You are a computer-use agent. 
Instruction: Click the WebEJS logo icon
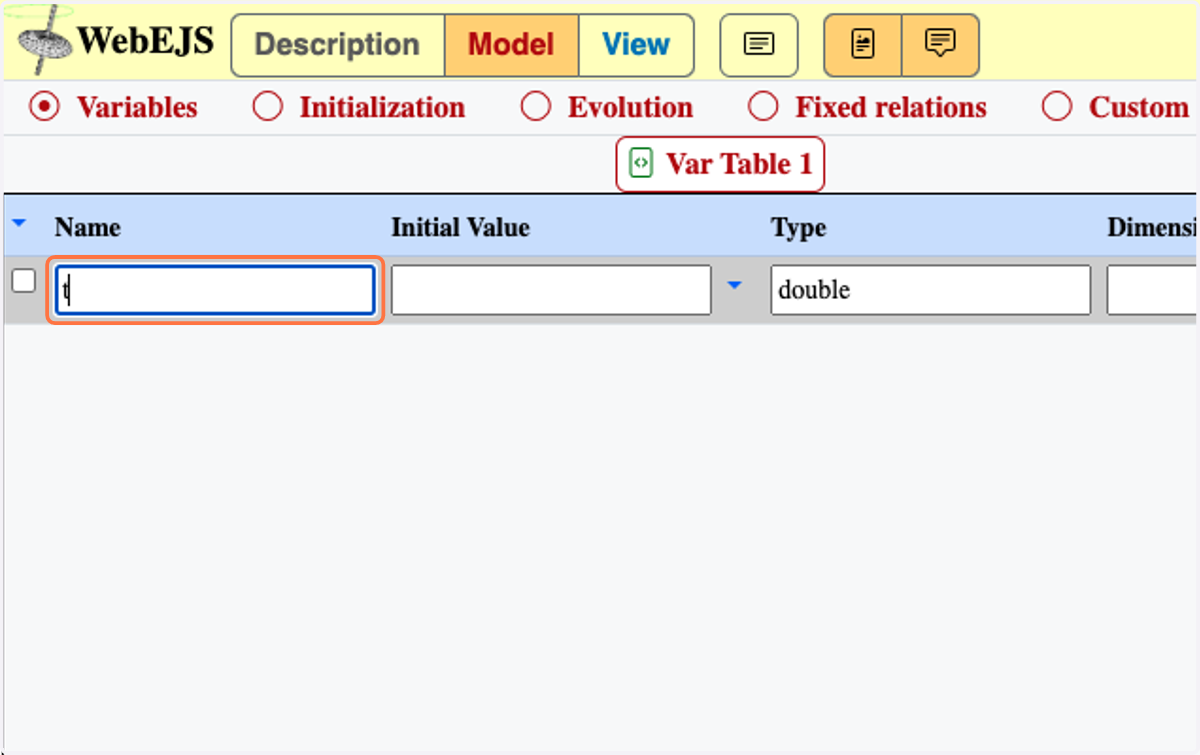[x=46, y=40]
